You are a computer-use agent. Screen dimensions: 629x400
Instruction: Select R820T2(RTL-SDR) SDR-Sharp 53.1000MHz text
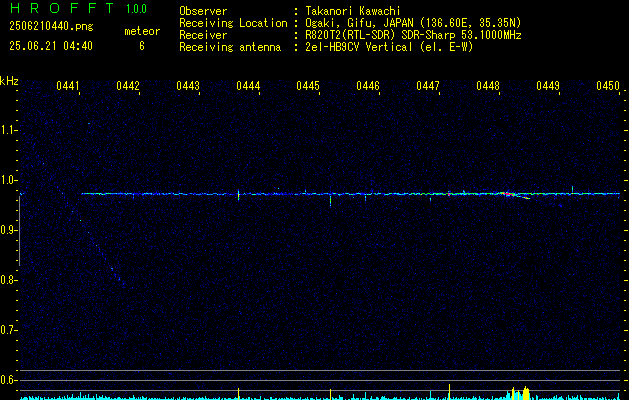point(413,35)
